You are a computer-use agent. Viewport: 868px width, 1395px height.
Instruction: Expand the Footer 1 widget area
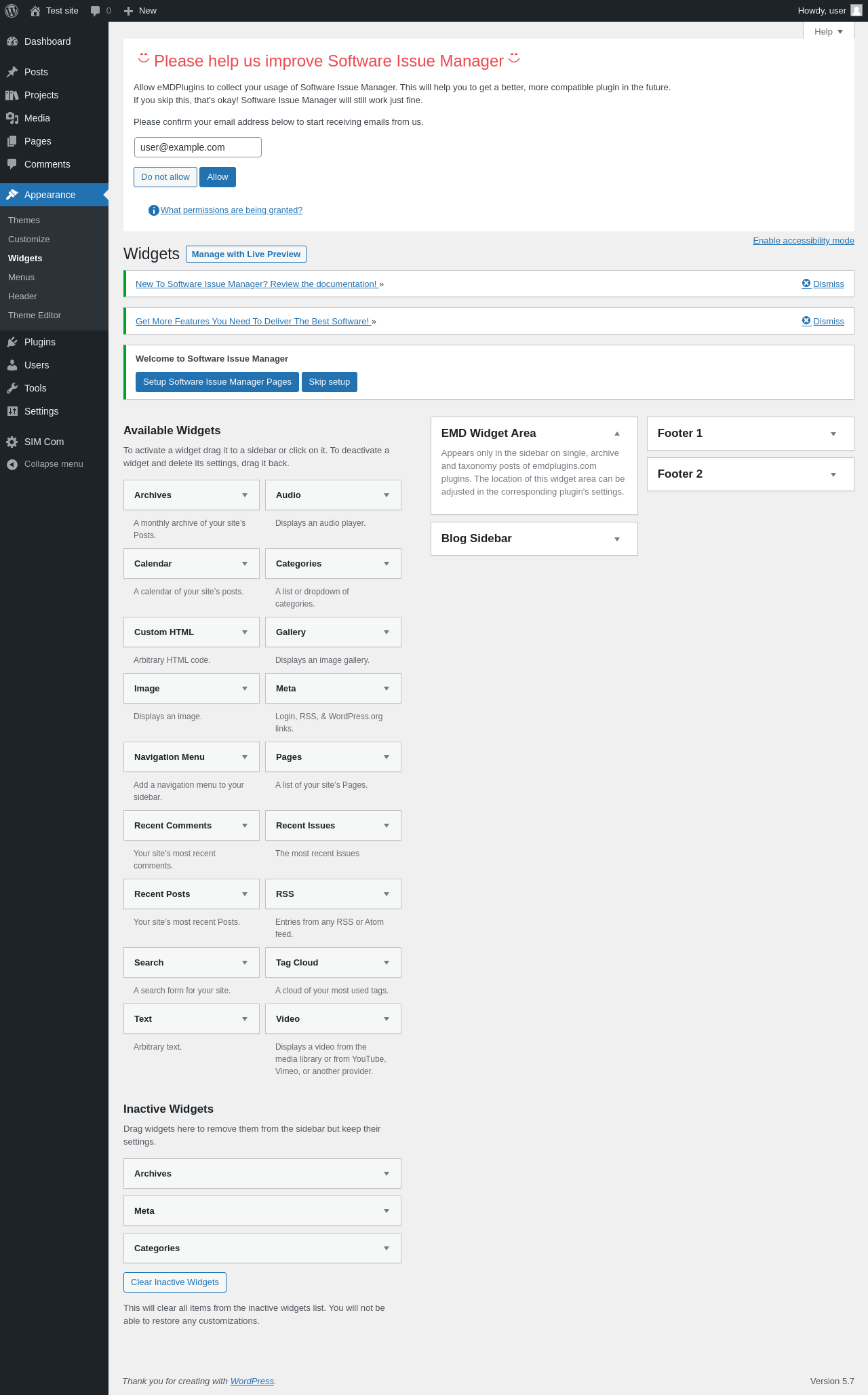pyautogui.click(x=833, y=434)
